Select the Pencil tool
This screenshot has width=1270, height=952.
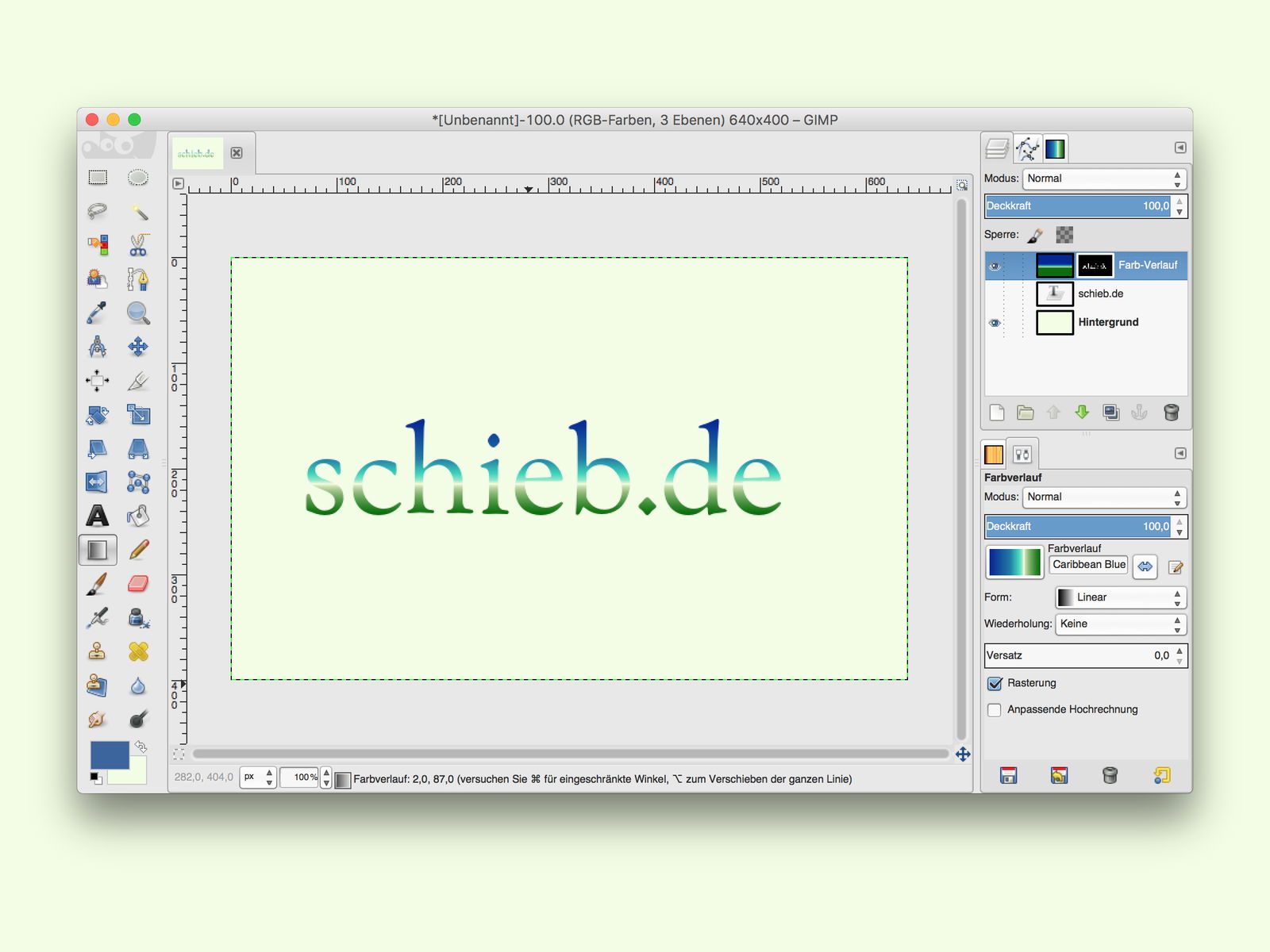click(x=138, y=550)
